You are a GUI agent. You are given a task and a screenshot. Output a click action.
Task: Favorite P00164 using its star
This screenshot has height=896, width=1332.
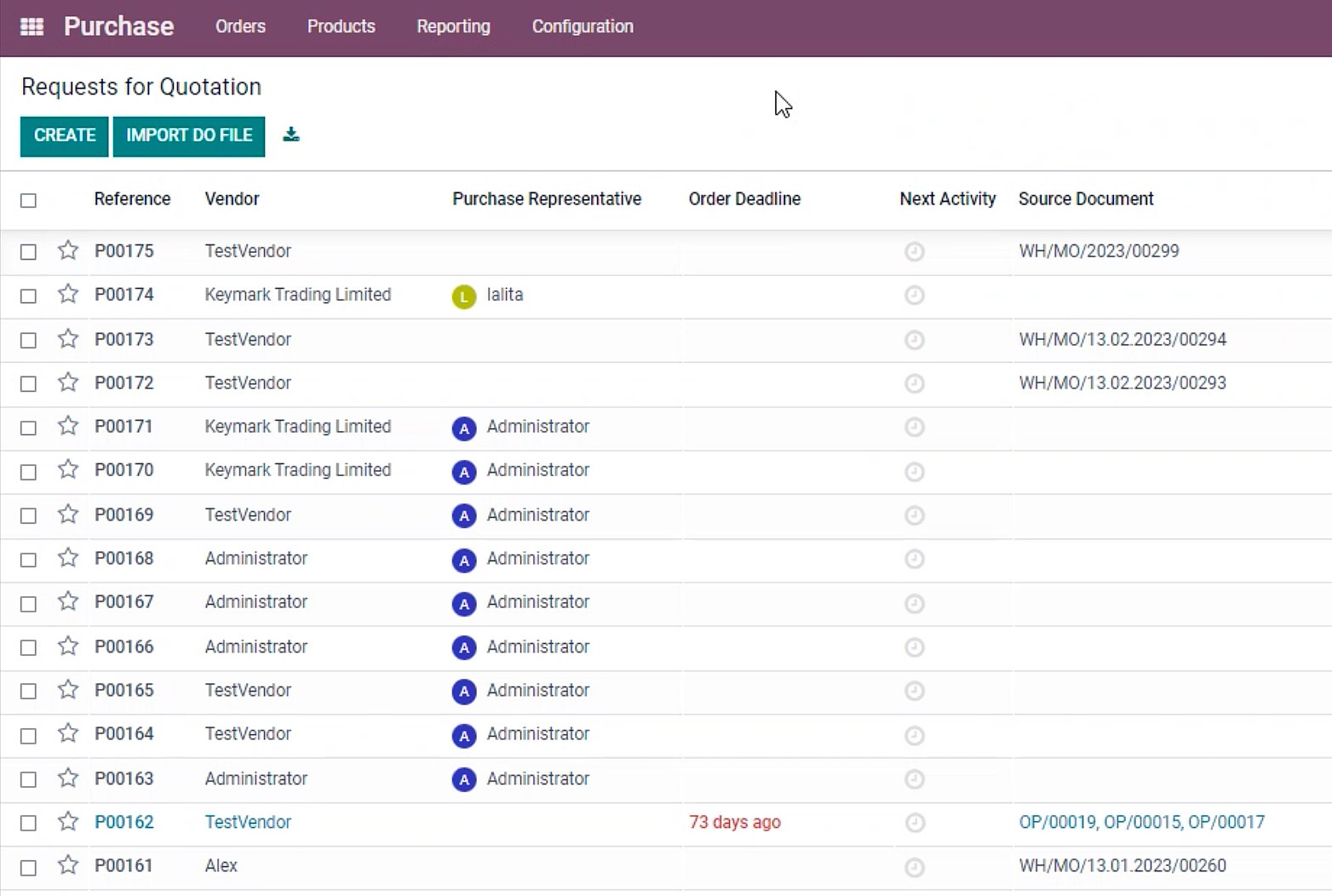click(x=68, y=733)
